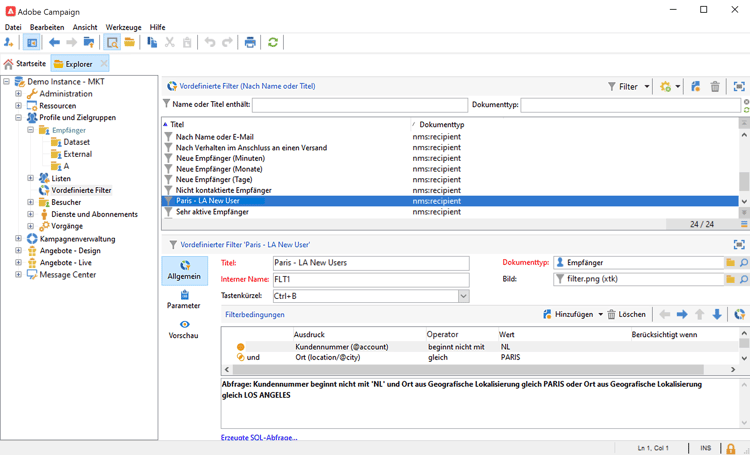Move filter condition down with blue arrow
750x455 pixels.
[717, 314]
